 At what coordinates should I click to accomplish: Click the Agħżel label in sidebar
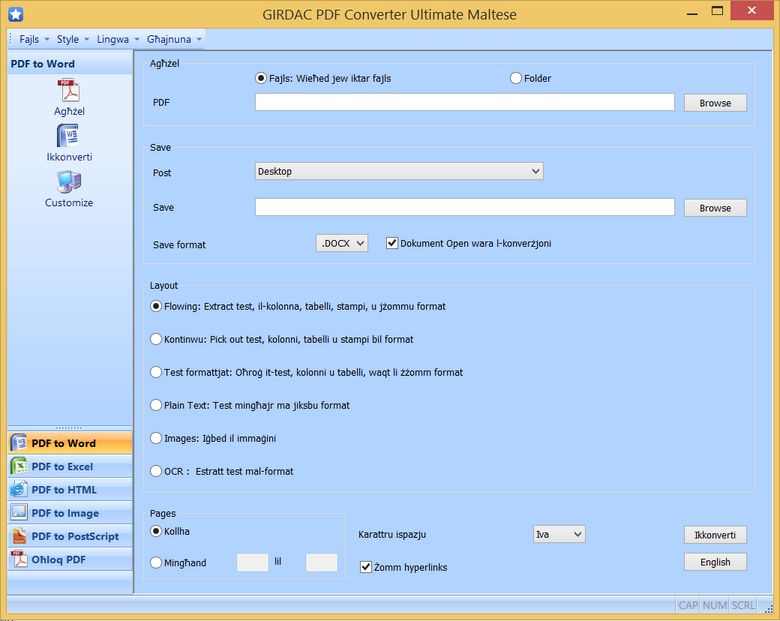[69, 111]
